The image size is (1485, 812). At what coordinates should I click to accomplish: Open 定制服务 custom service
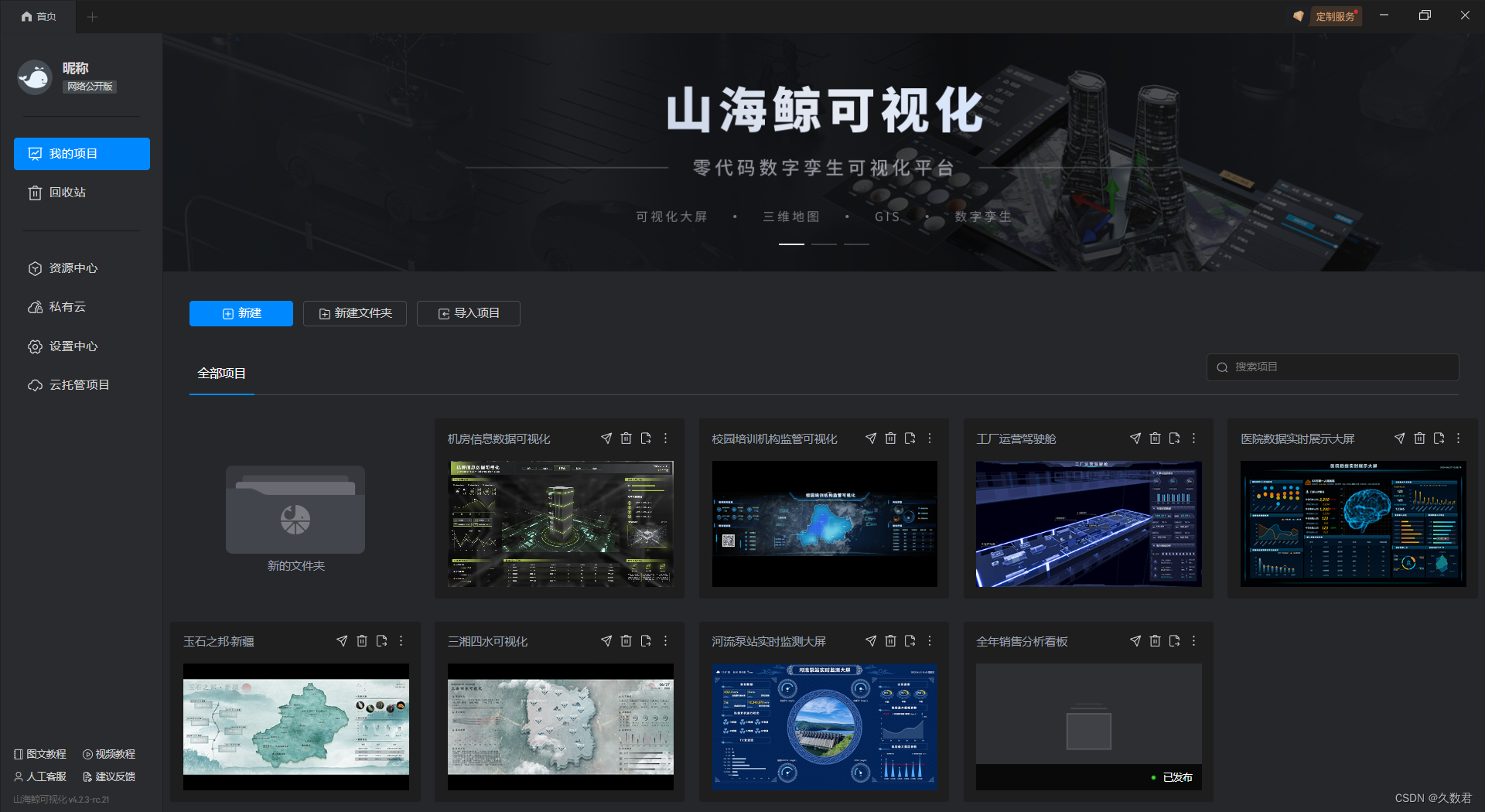click(1336, 16)
